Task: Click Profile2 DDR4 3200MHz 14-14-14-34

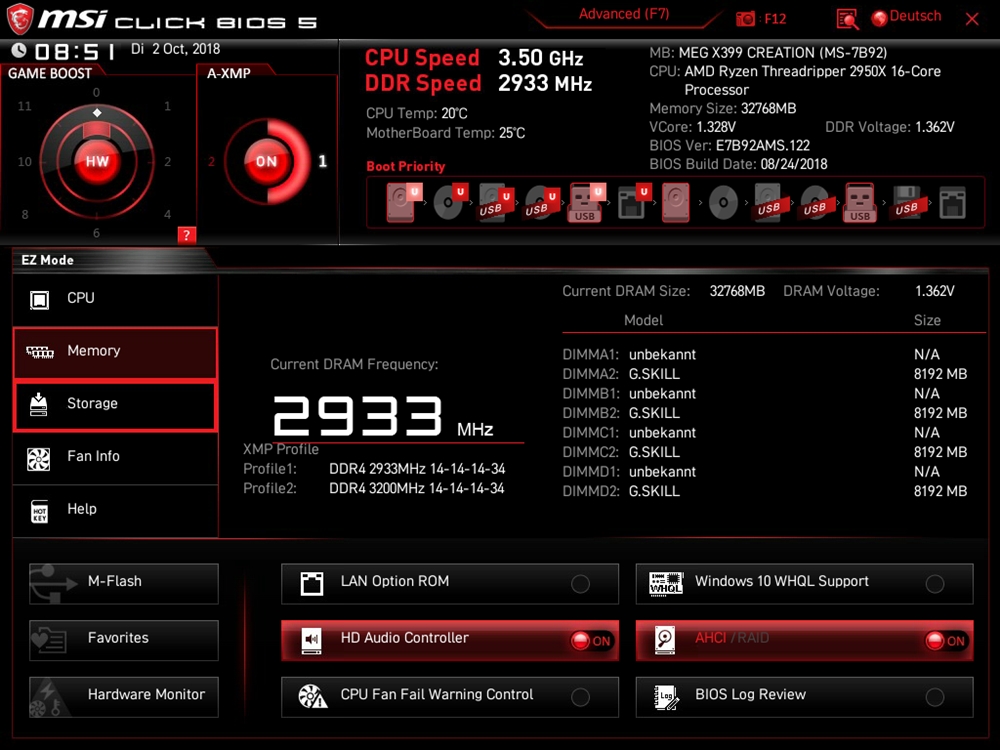Action: (x=374, y=489)
